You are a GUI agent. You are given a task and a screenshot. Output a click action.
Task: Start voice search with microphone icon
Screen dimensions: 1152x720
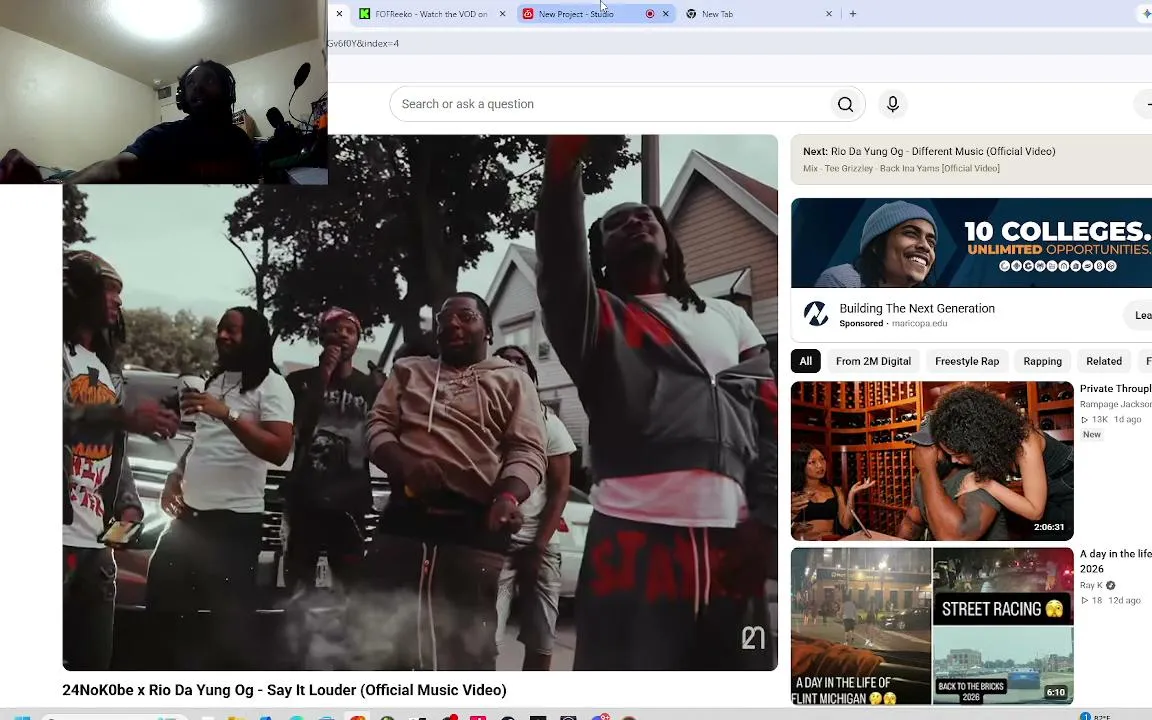[893, 104]
